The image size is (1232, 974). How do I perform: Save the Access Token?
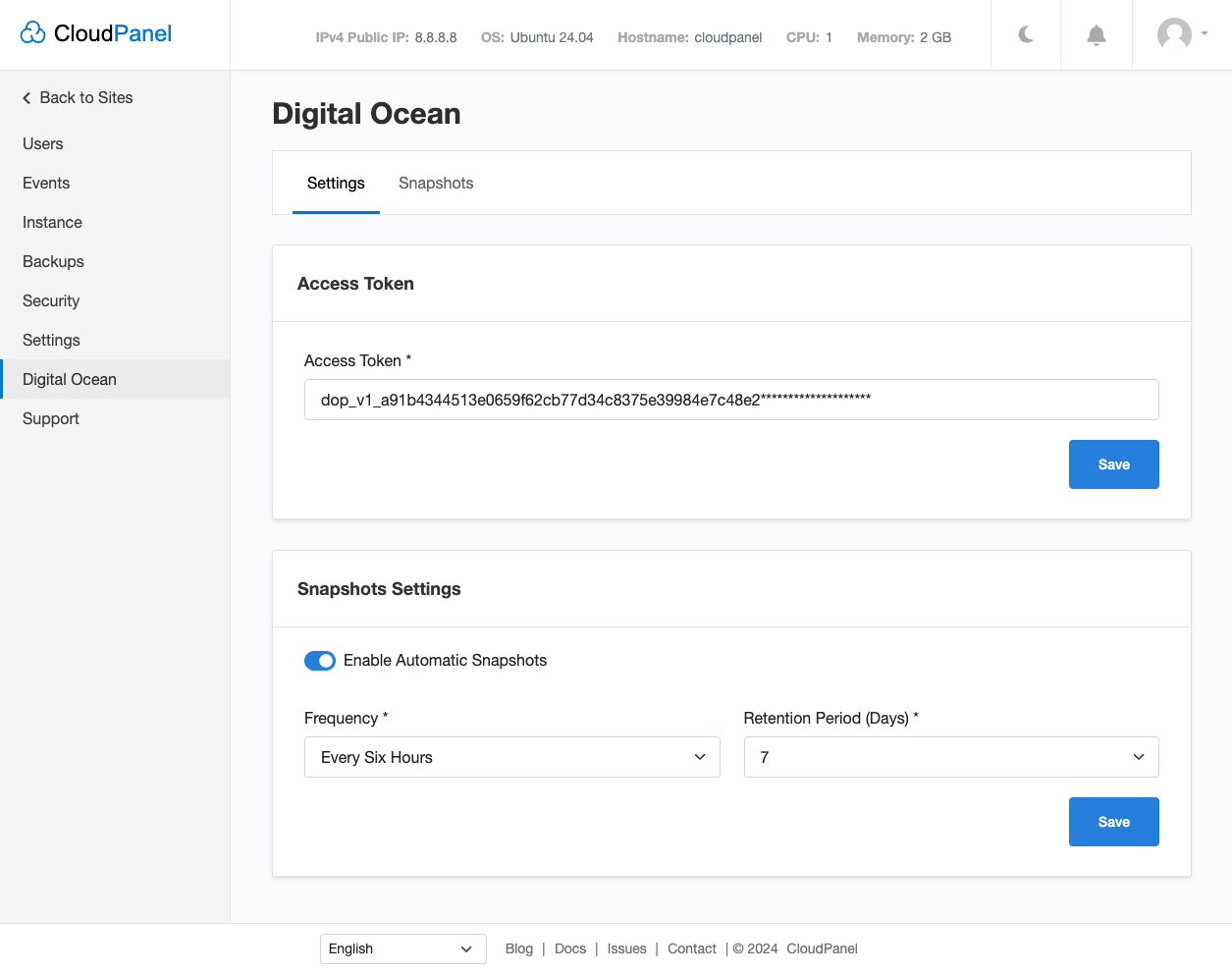(1113, 464)
